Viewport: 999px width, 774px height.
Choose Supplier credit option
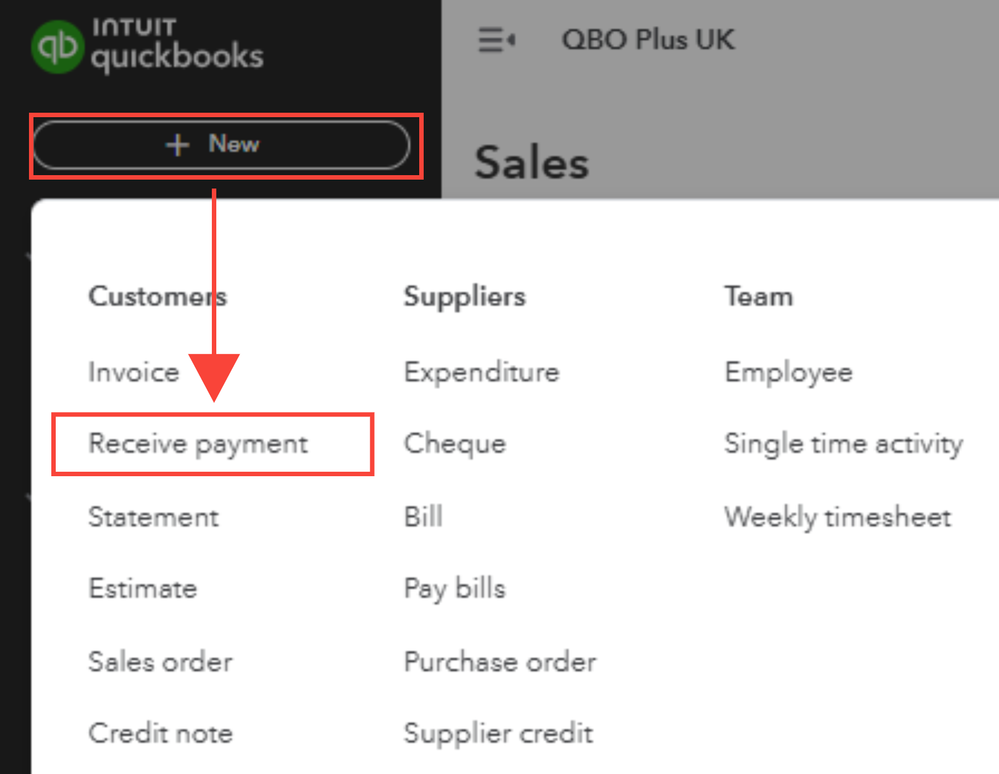(498, 733)
